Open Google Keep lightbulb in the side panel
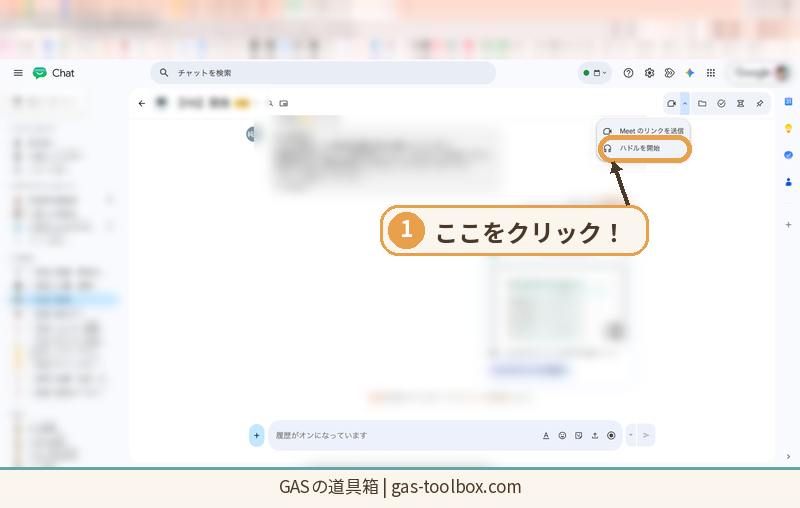The width and height of the screenshot is (800, 508). (788, 128)
